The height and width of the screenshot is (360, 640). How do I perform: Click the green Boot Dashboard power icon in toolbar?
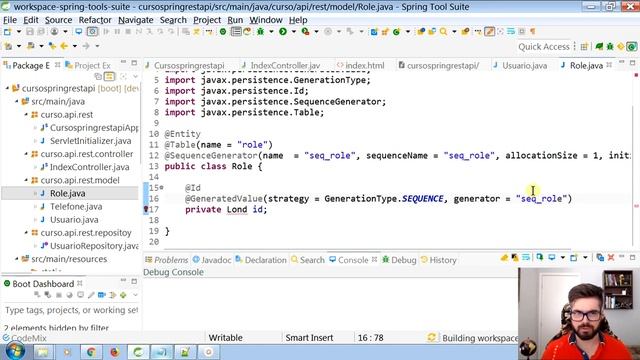coord(223,31)
